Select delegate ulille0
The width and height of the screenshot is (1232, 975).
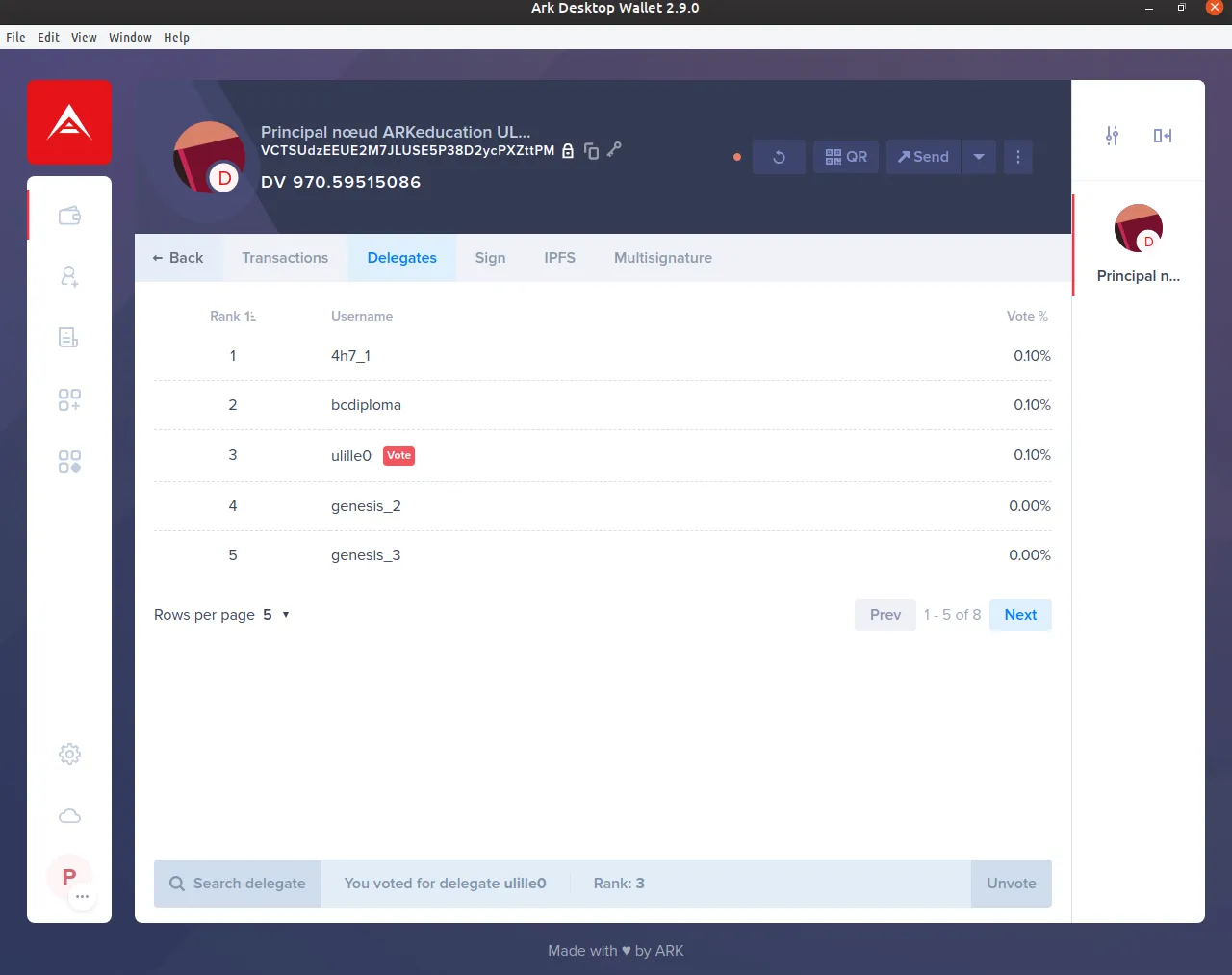pos(603,455)
